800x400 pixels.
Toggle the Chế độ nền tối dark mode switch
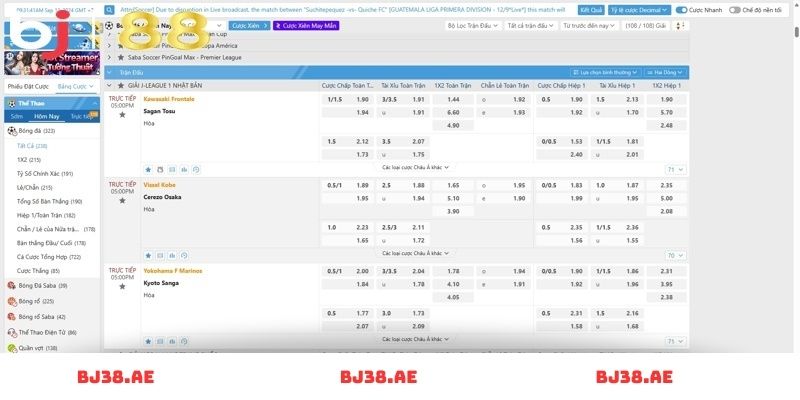[734, 10]
